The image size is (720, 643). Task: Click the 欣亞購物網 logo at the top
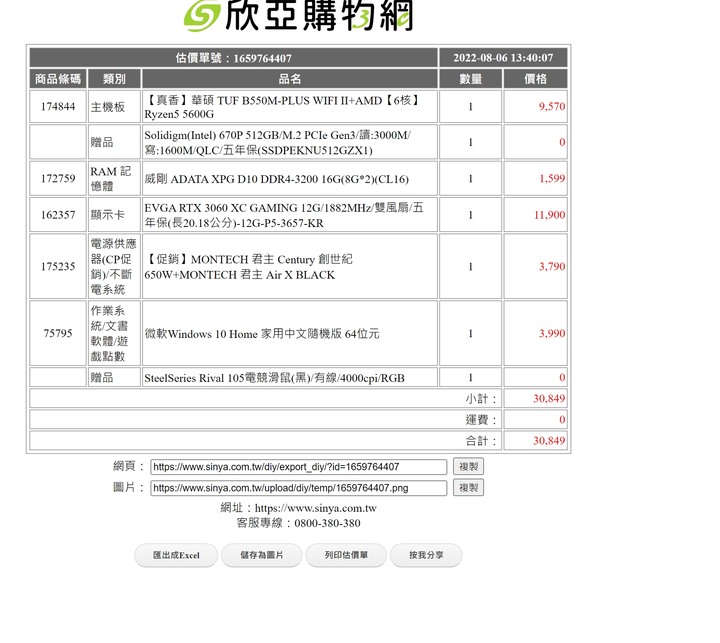pos(298,16)
